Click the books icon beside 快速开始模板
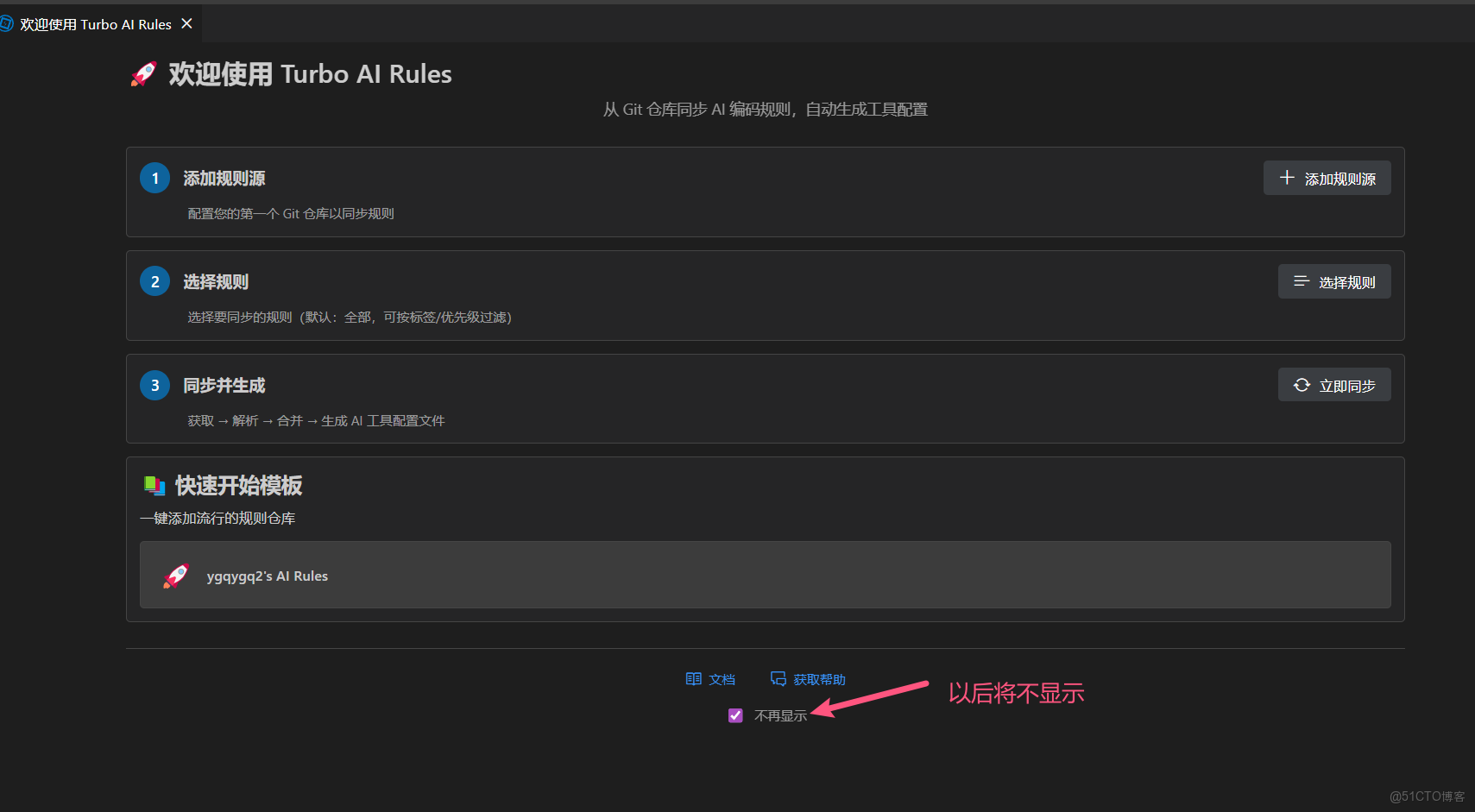This screenshot has width=1475, height=812. (x=154, y=486)
